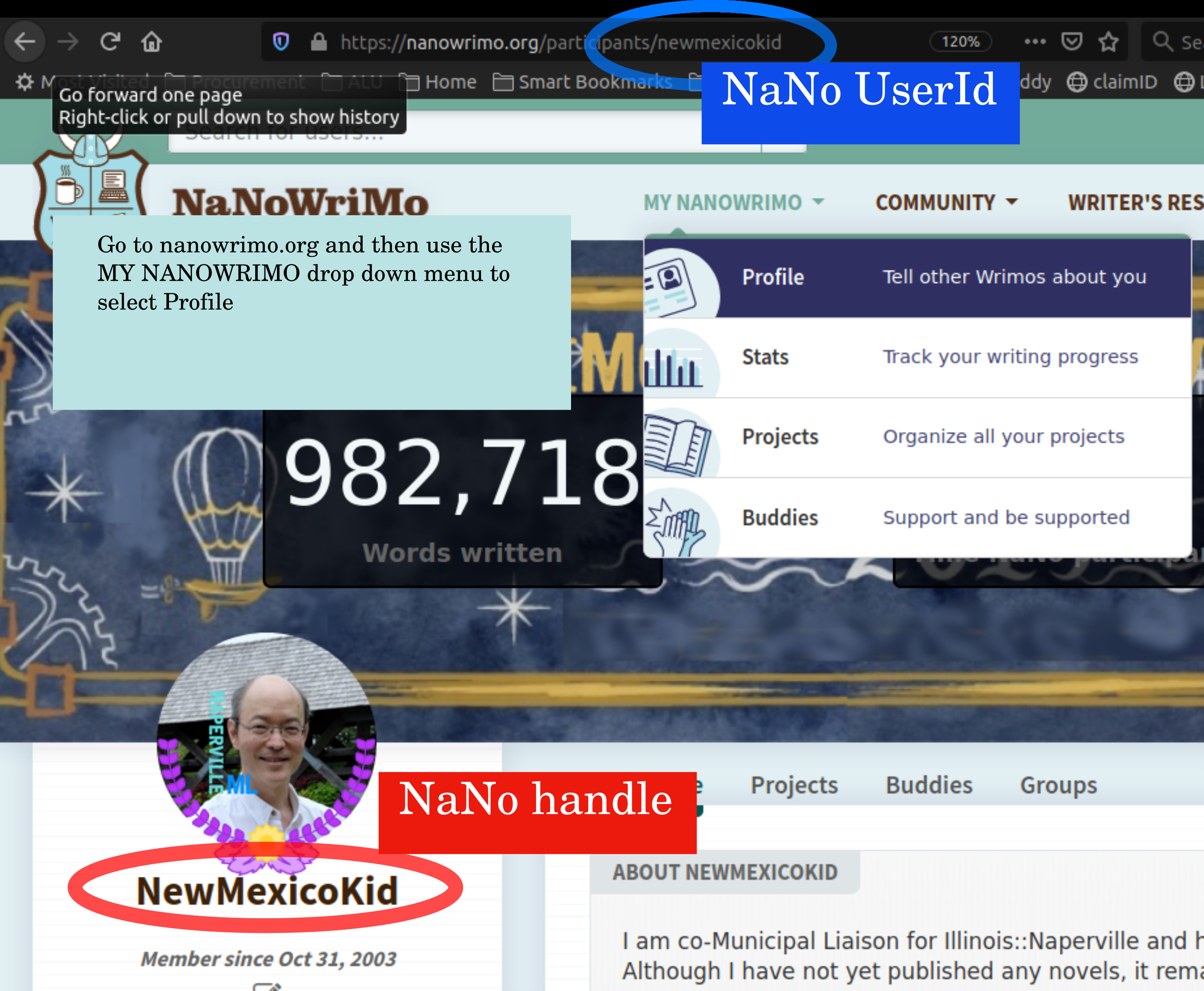The image size is (1204, 991).
Task: Bookmark this page with the star icon
Action: [1108, 42]
